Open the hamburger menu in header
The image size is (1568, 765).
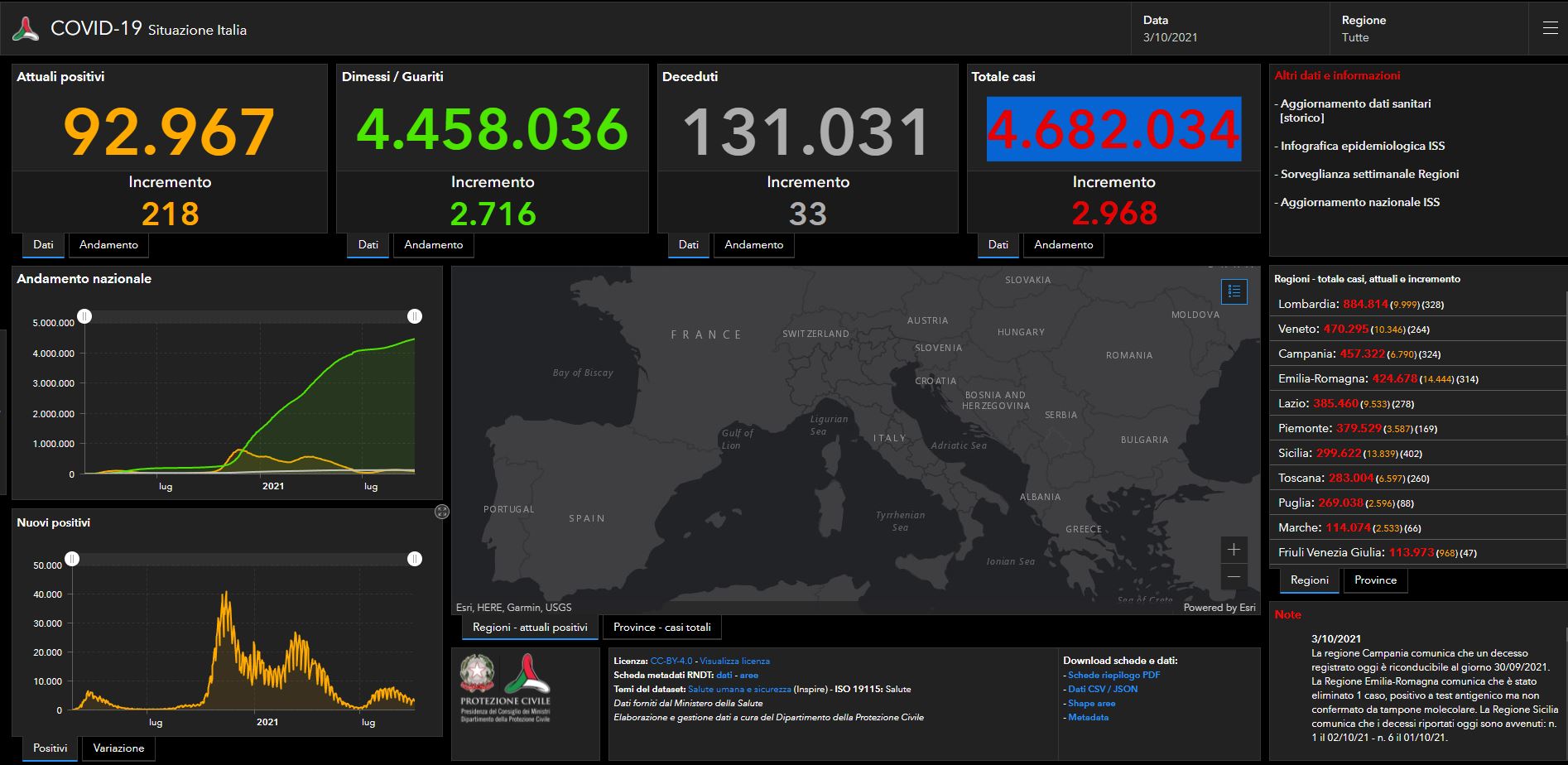[1550, 29]
